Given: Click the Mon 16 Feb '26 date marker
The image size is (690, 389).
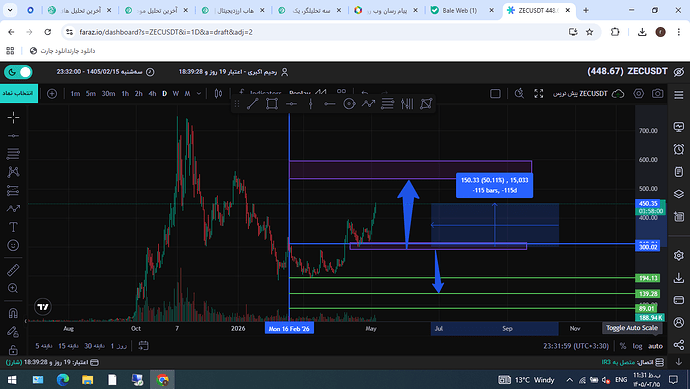Looking at the screenshot, I should click(x=289, y=328).
